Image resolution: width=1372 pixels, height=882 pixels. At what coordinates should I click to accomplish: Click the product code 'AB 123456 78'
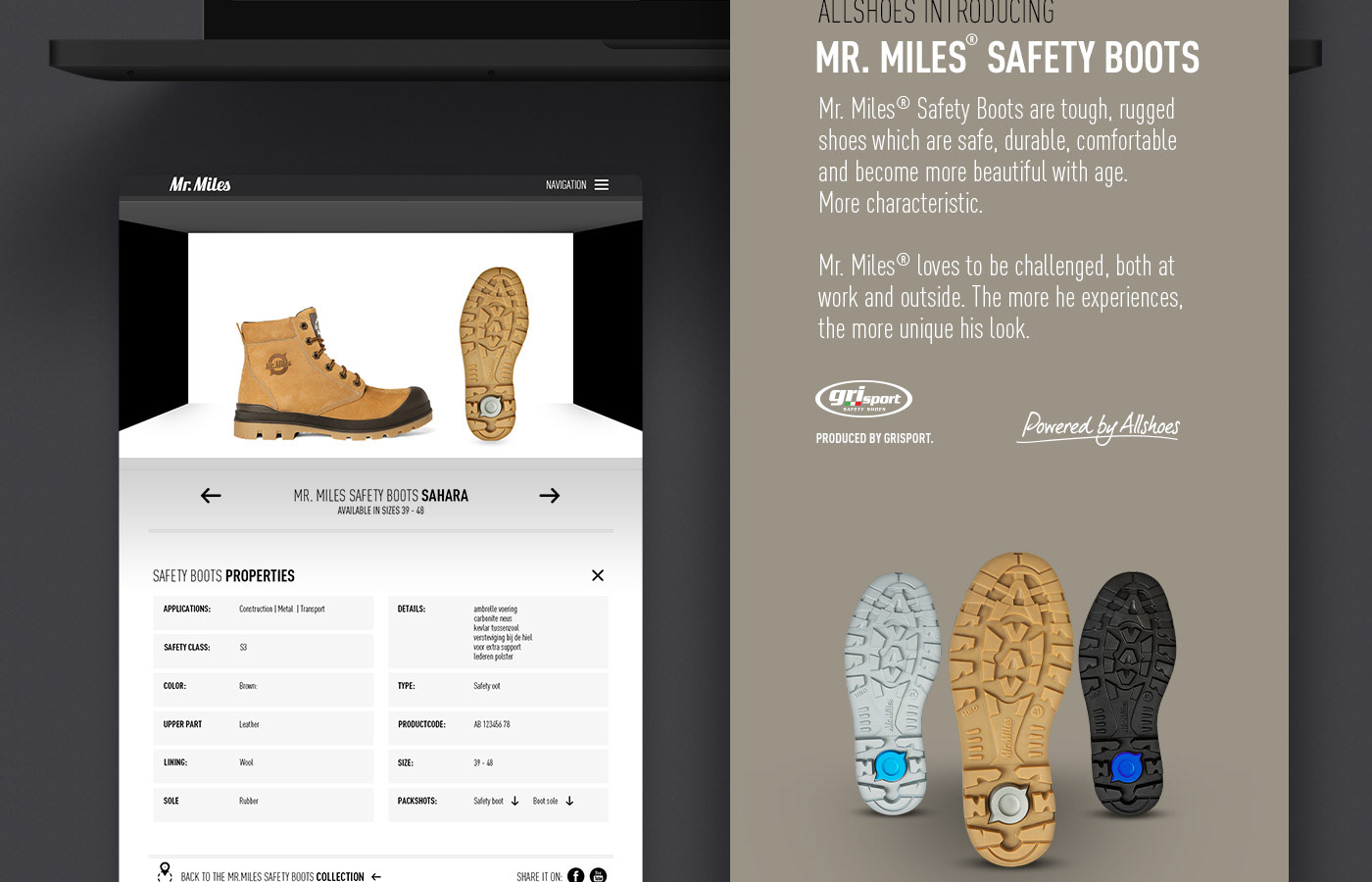pos(492,725)
